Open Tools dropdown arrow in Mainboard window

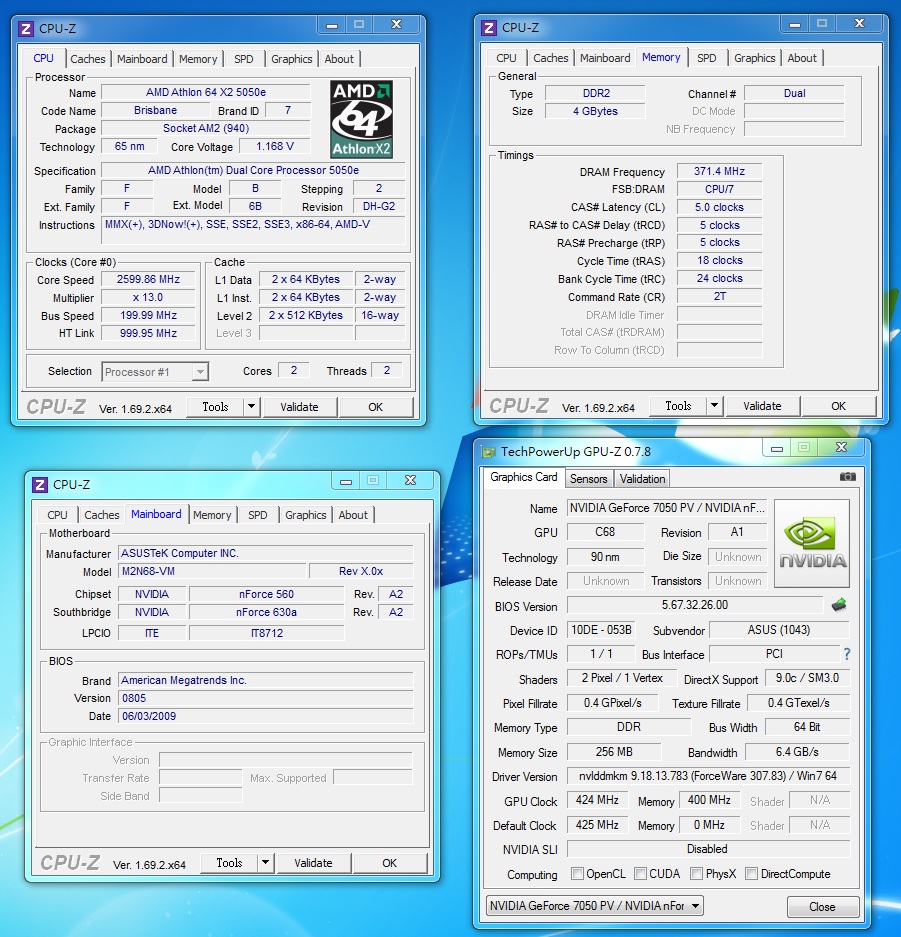265,863
